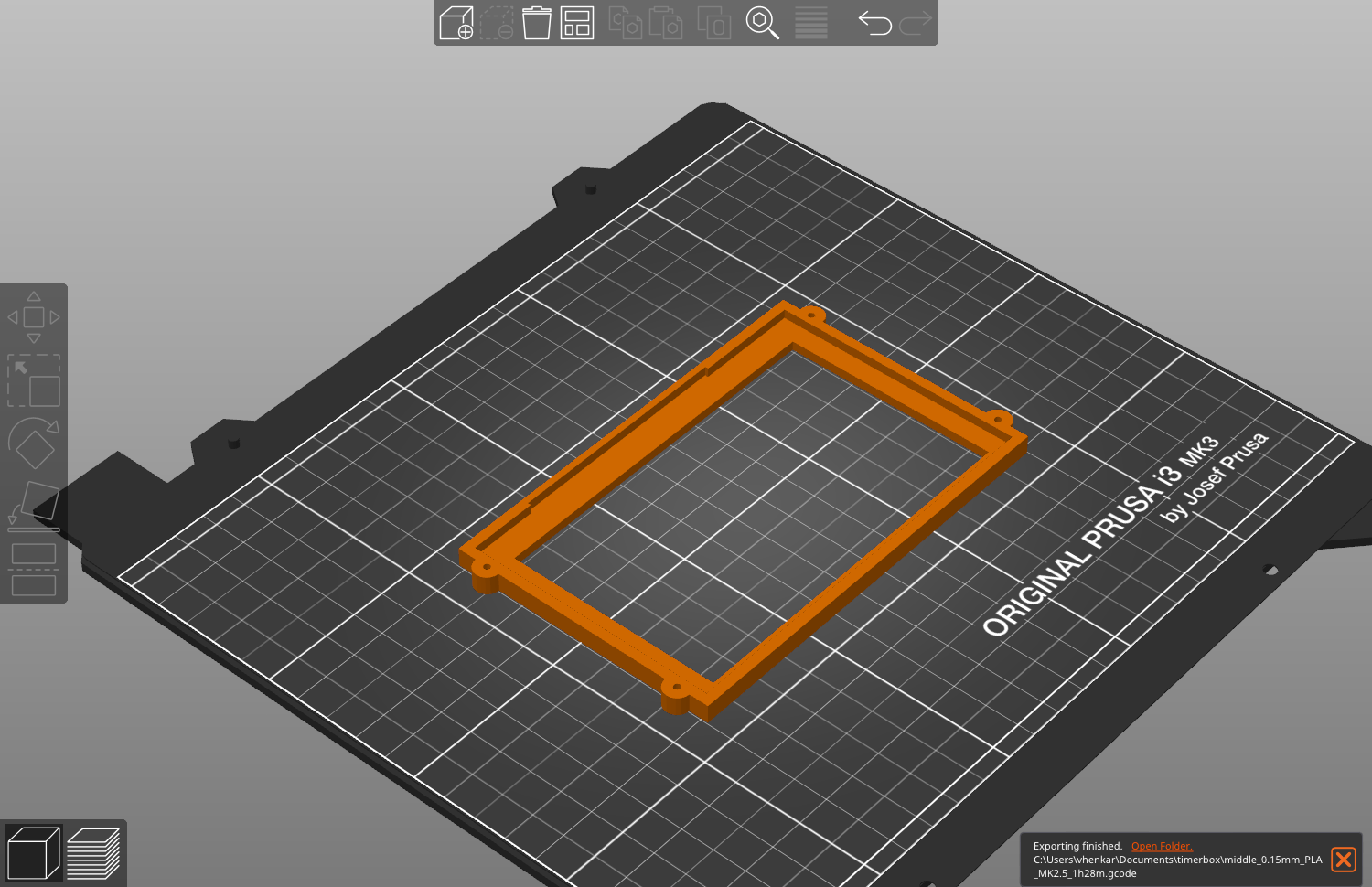Paste from clipboard using the Paste icon
This screenshot has height=887, width=1372.
coord(666,23)
